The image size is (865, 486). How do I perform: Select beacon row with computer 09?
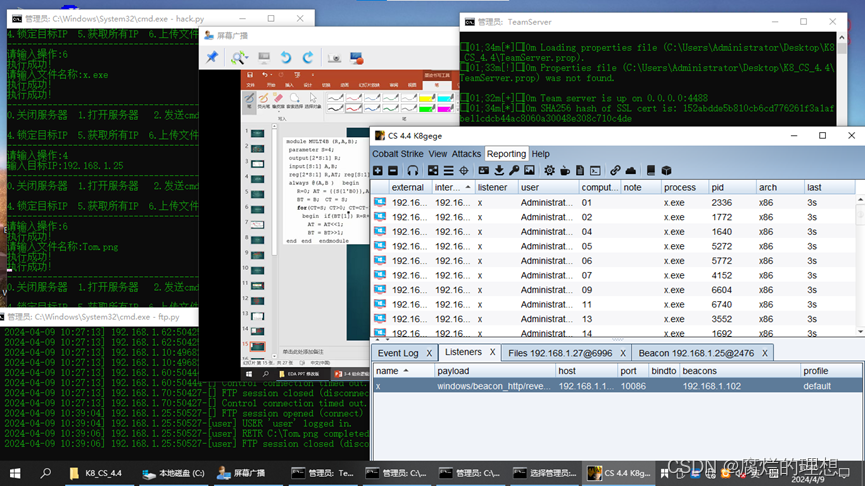(x=613, y=290)
